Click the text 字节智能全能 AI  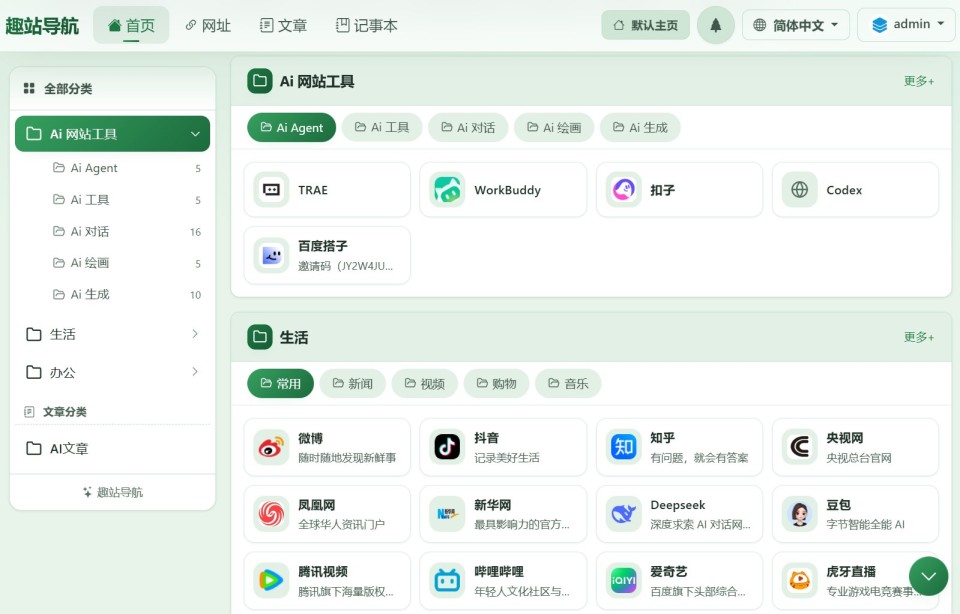[x=865, y=524]
